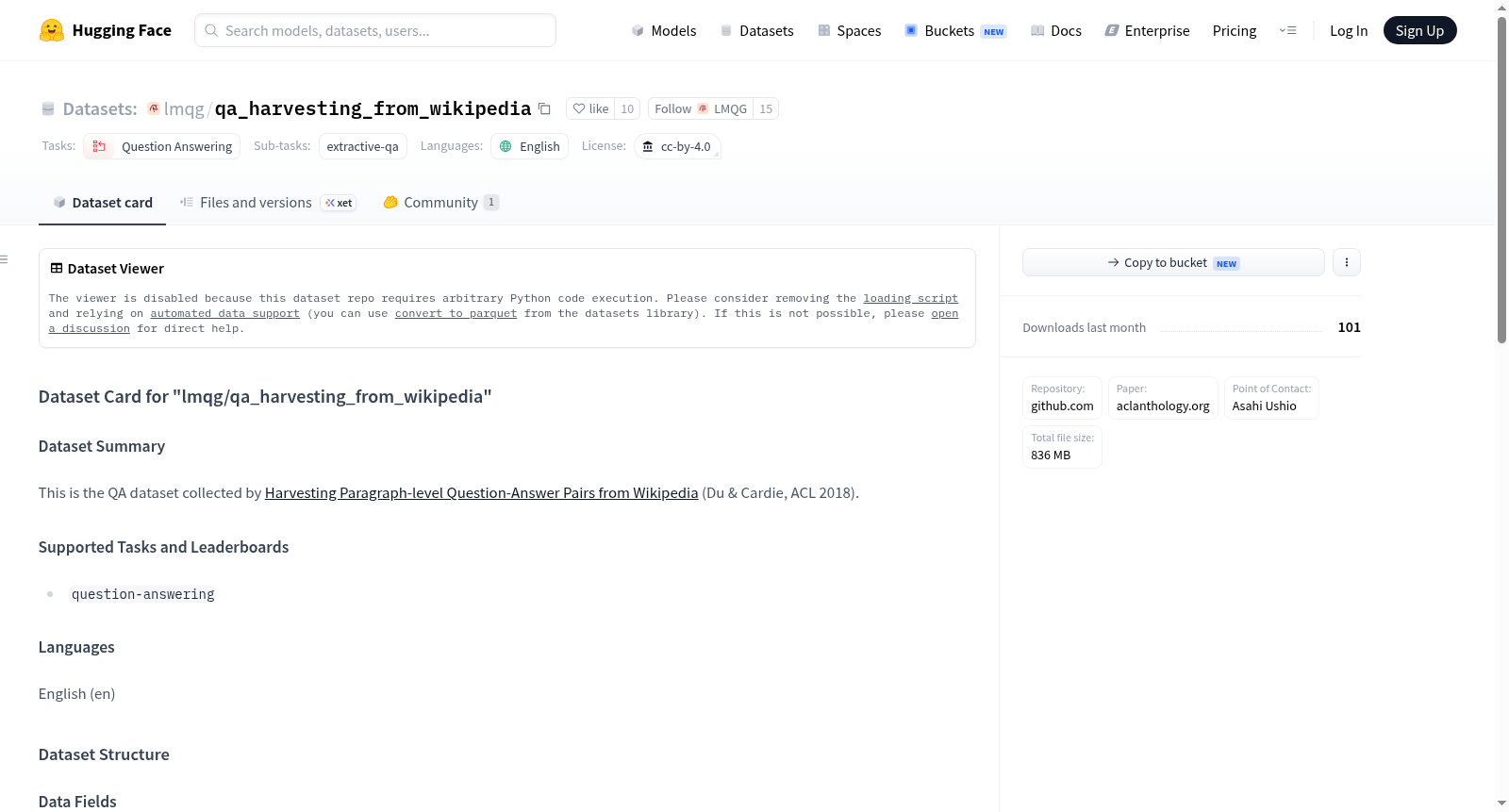1509x812 pixels.
Task: Open the loading script link
Action: (x=910, y=298)
